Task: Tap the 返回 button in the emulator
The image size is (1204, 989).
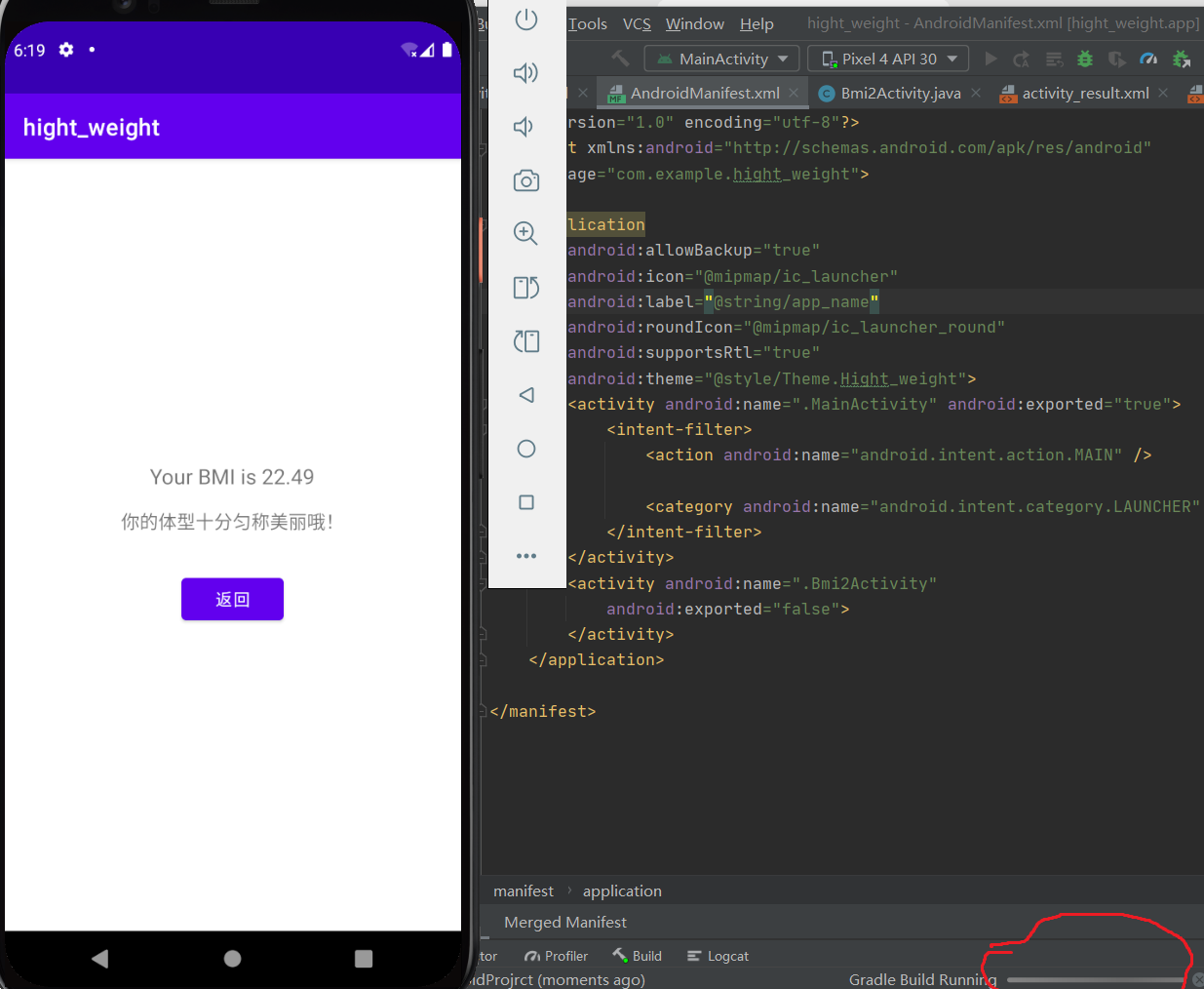Action: coord(232,599)
